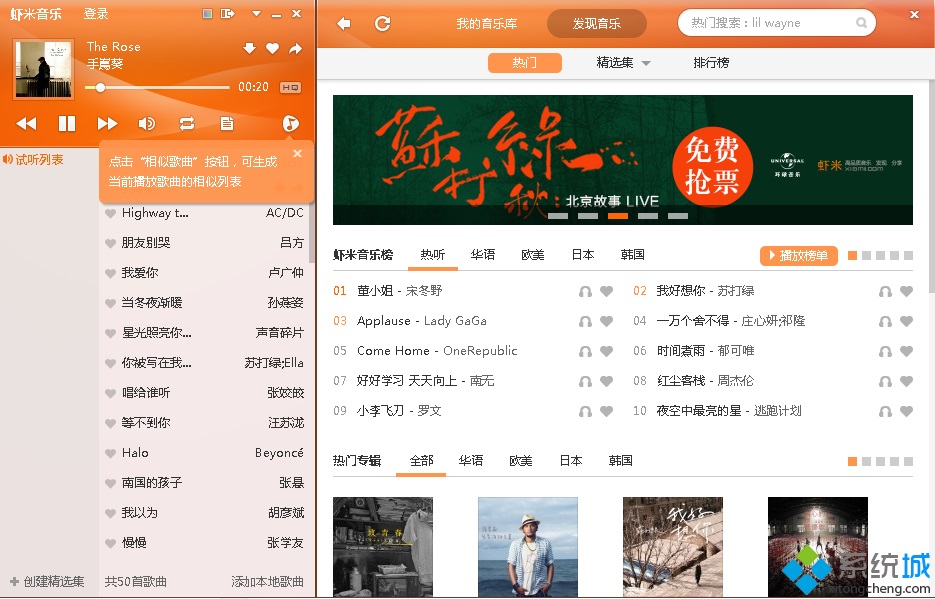Click the 苏打绿 concert banner
The width and height of the screenshot is (935, 599).
pos(623,160)
